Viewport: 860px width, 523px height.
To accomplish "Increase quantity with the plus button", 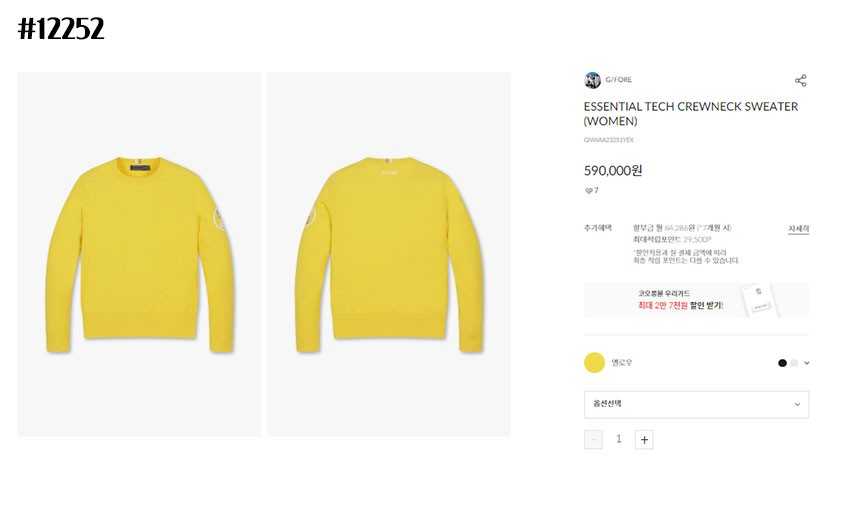I will [644, 440].
